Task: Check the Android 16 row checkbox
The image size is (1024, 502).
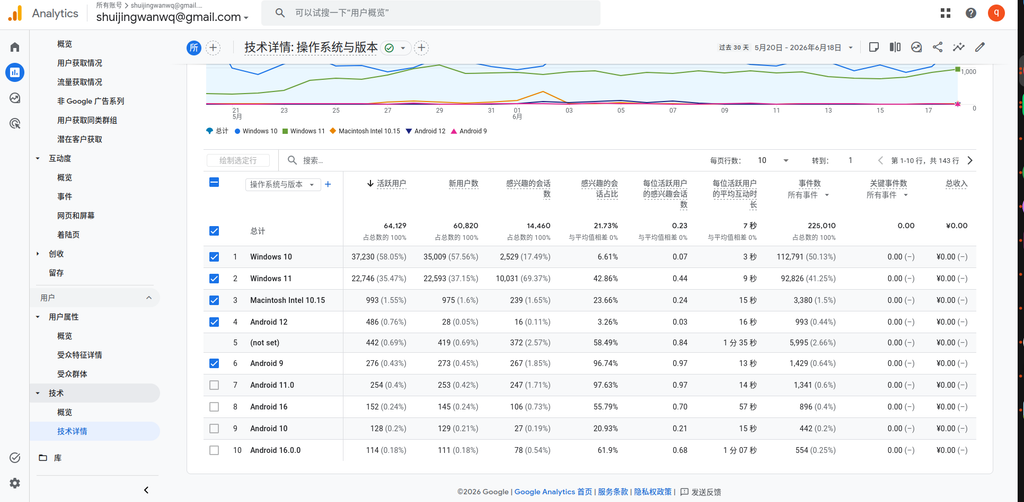Action: tap(214, 407)
